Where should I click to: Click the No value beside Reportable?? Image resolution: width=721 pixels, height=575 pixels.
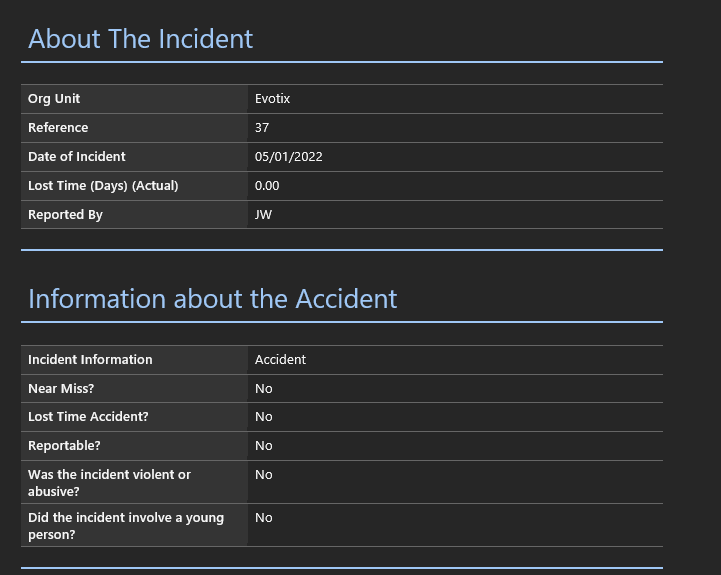[x=263, y=446]
